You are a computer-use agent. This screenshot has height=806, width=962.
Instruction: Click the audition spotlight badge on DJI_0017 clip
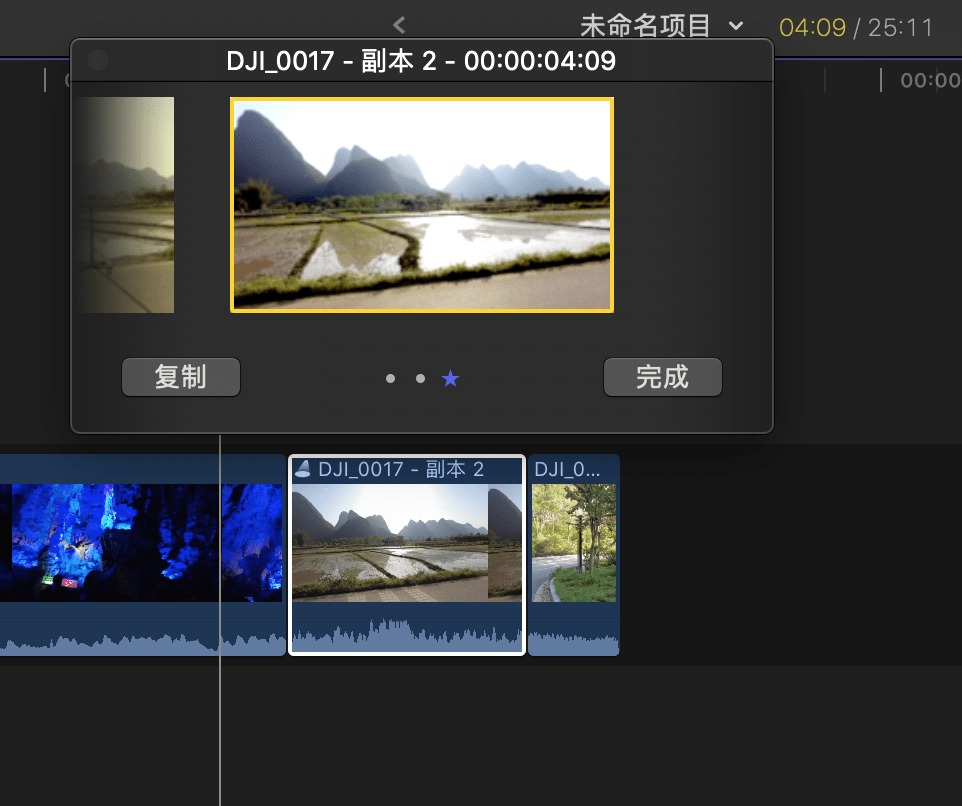click(x=303, y=470)
